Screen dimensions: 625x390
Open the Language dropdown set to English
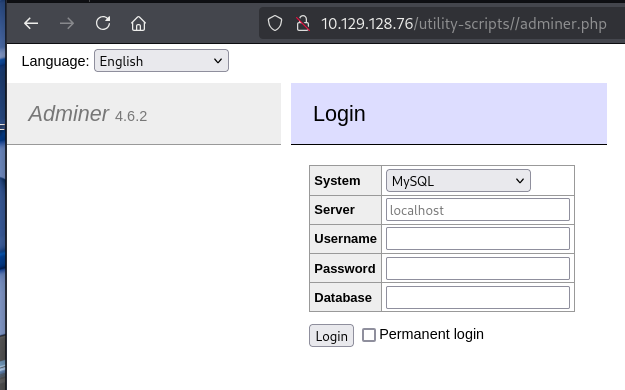click(161, 61)
